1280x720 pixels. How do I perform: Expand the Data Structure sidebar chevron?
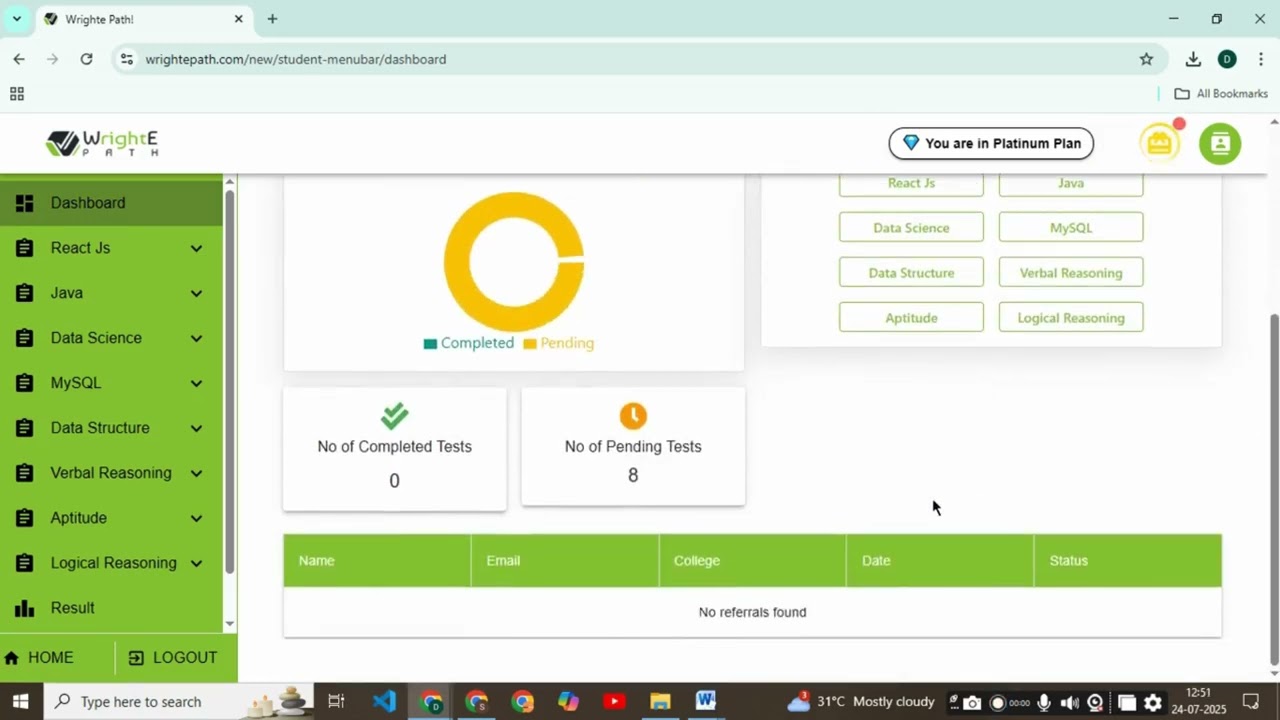(196, 428)
